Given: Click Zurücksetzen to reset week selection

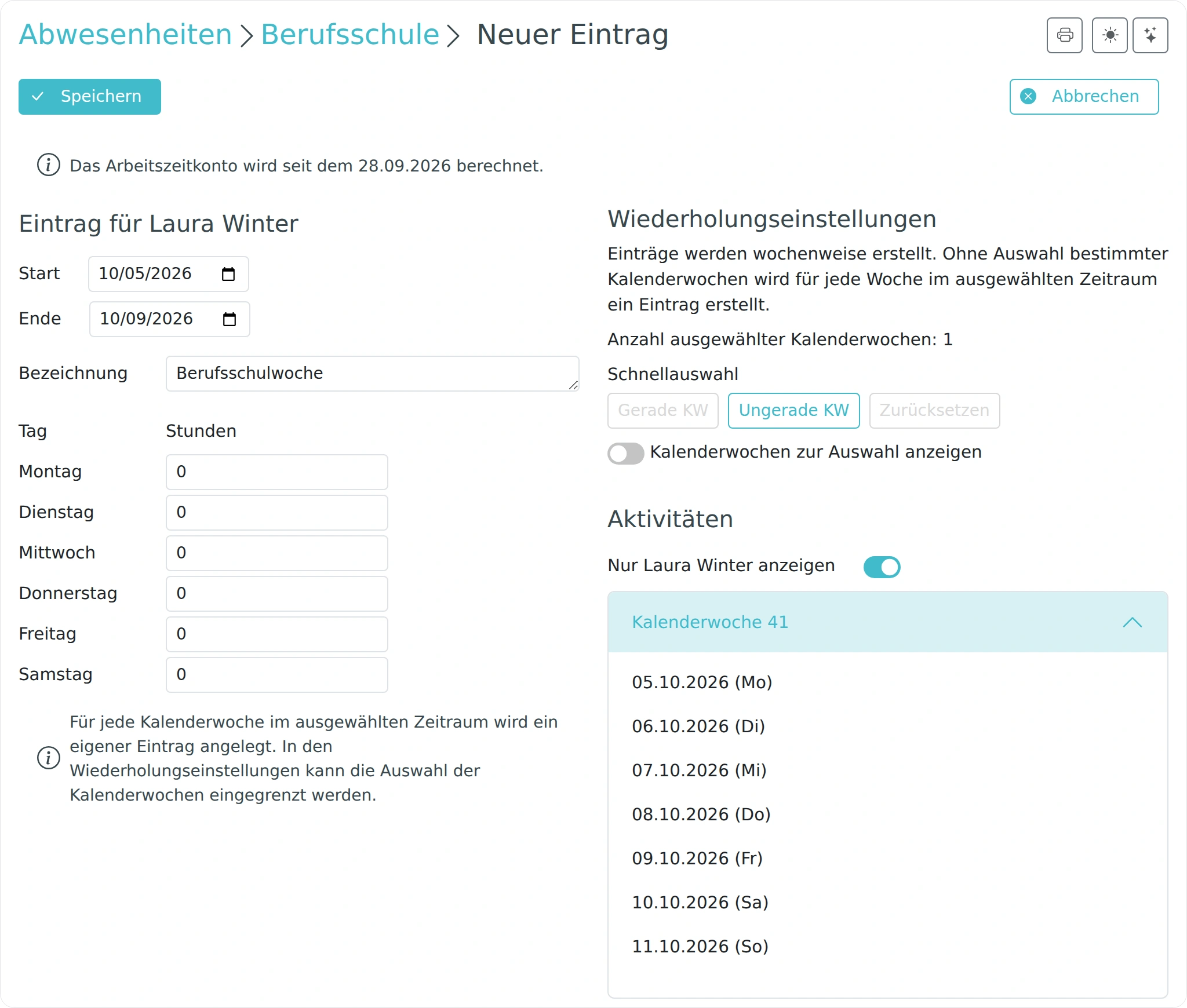Looking at the screenshot, I should [x=934, y=411].
